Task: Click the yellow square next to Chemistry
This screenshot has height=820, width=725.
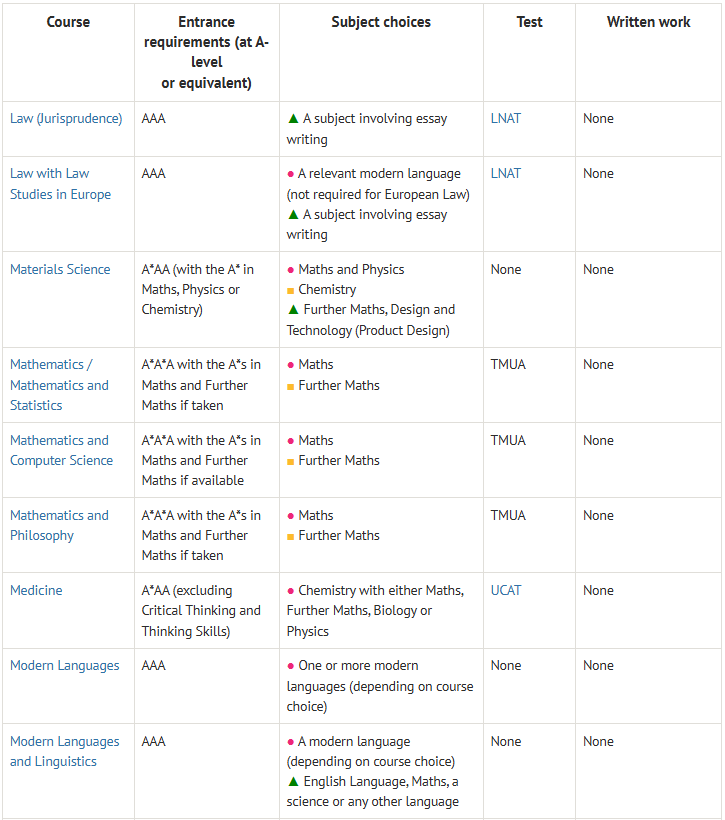Action: pos(291,290)
